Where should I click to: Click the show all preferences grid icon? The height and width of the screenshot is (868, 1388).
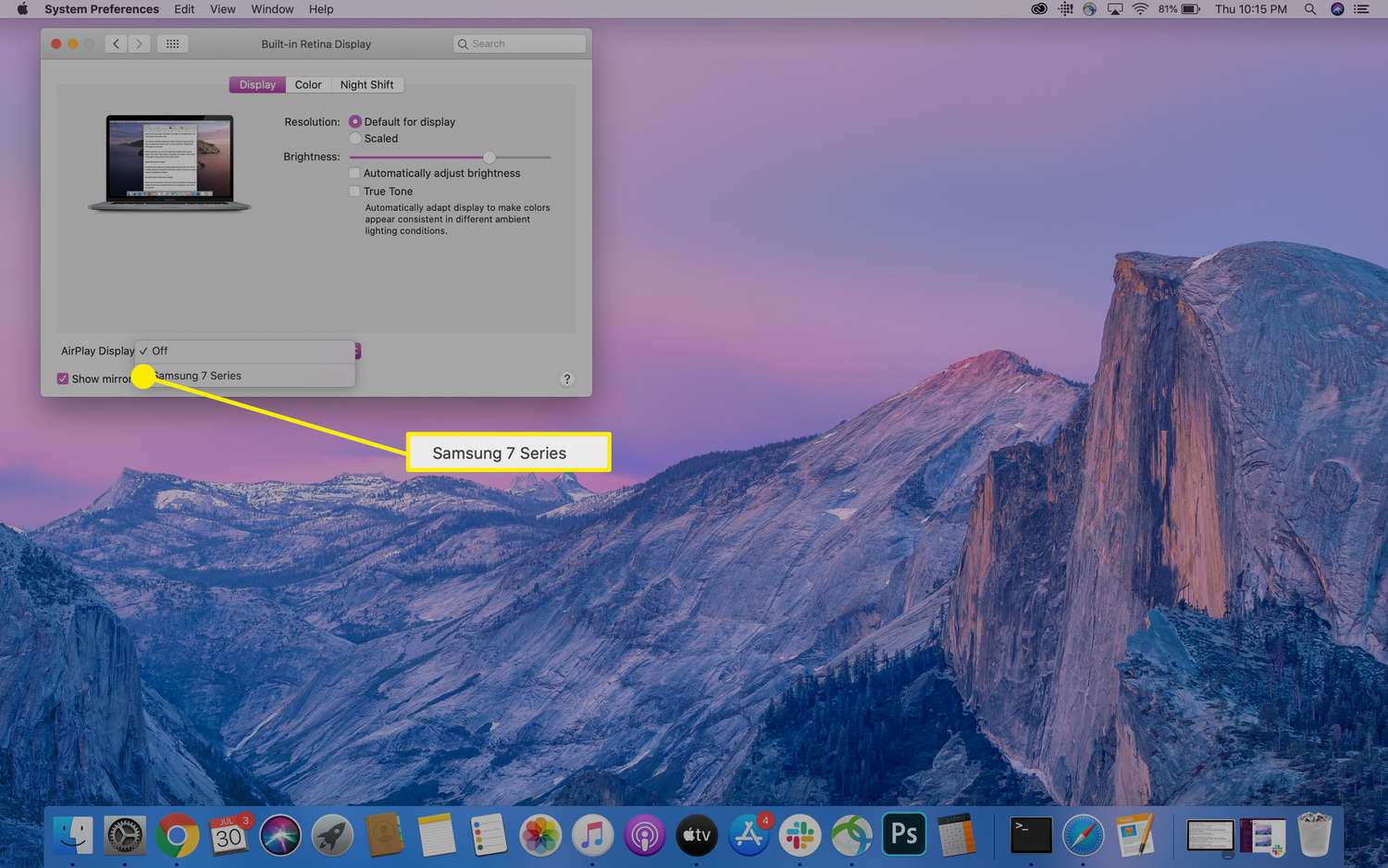click(x=172, y=43)
